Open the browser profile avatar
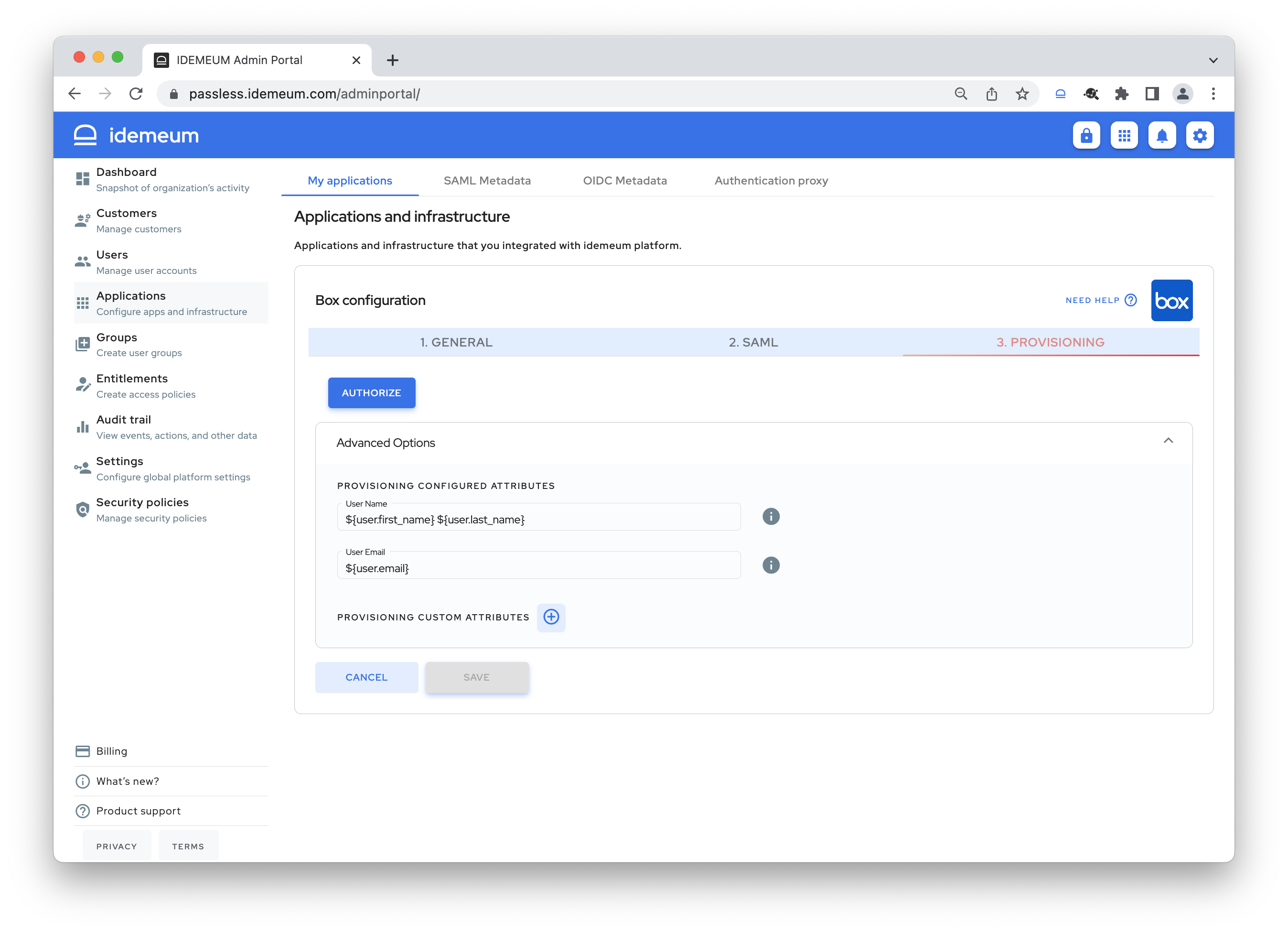1288x933 pixels. (1182, 94)
